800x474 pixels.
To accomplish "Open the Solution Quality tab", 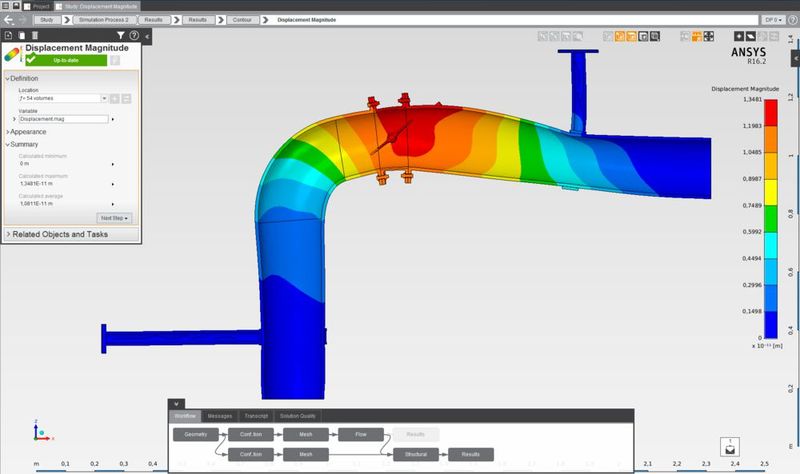I will [301, 416].
